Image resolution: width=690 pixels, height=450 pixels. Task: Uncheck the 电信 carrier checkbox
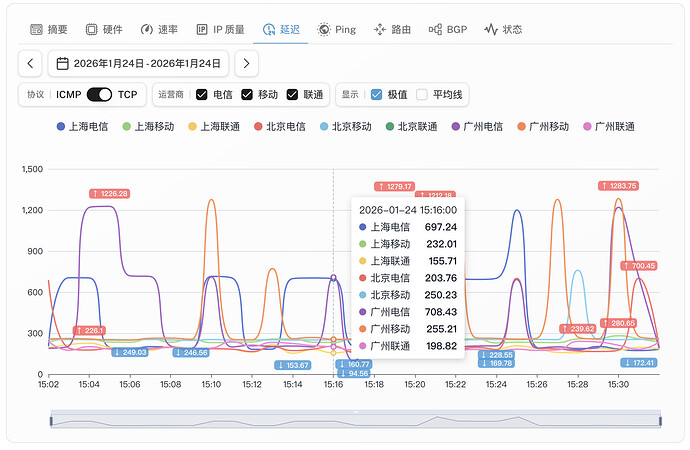point(202,95)
